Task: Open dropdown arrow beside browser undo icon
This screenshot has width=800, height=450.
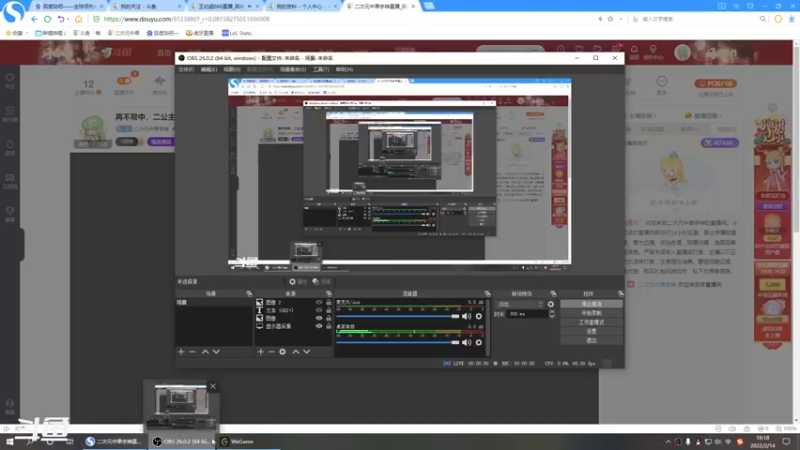Action: point(68,19)
